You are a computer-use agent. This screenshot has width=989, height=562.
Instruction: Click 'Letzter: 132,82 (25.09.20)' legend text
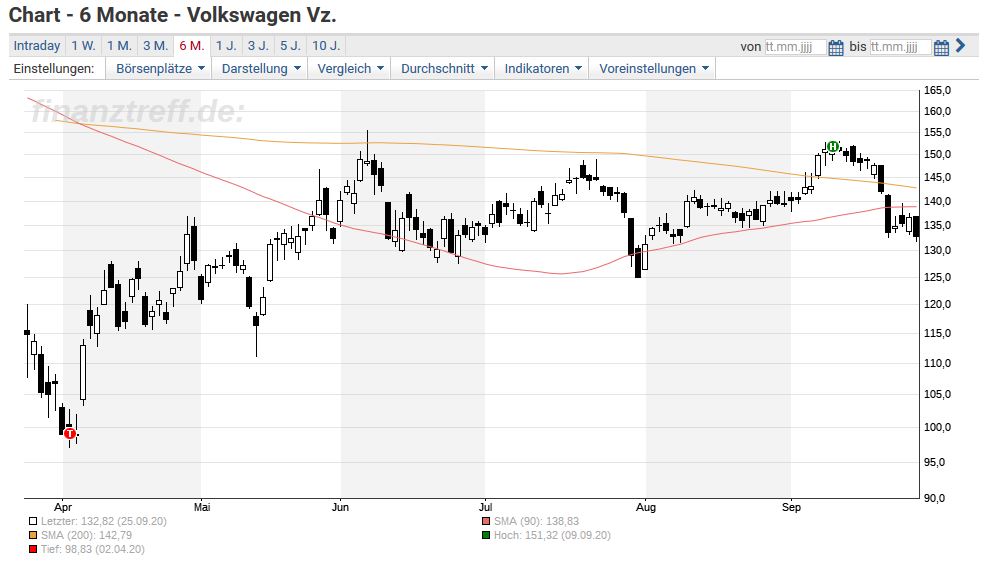click(103, 522)
